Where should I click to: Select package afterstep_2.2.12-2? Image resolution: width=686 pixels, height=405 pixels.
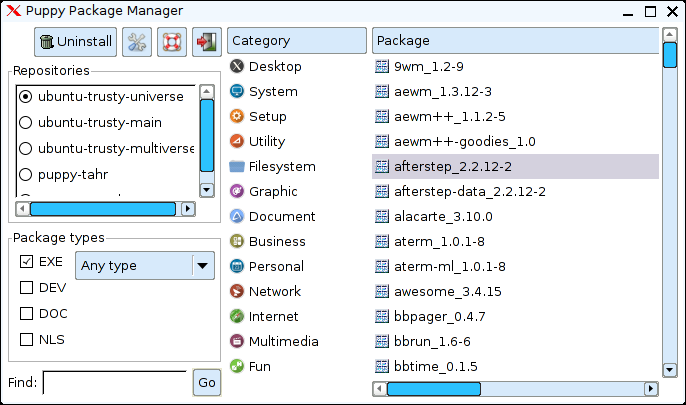(515, 166)
